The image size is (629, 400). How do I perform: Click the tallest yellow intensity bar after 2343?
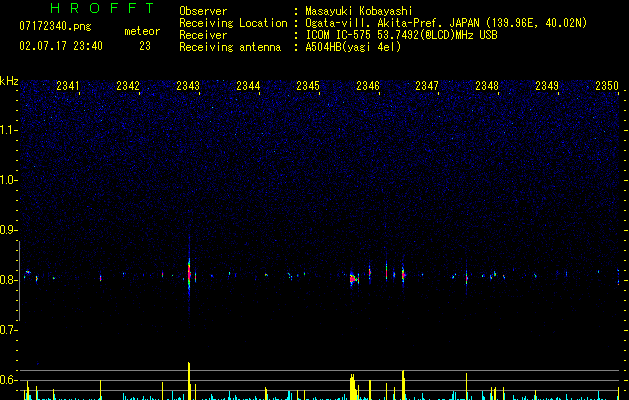pyautogui.click(x=189, y=381)
